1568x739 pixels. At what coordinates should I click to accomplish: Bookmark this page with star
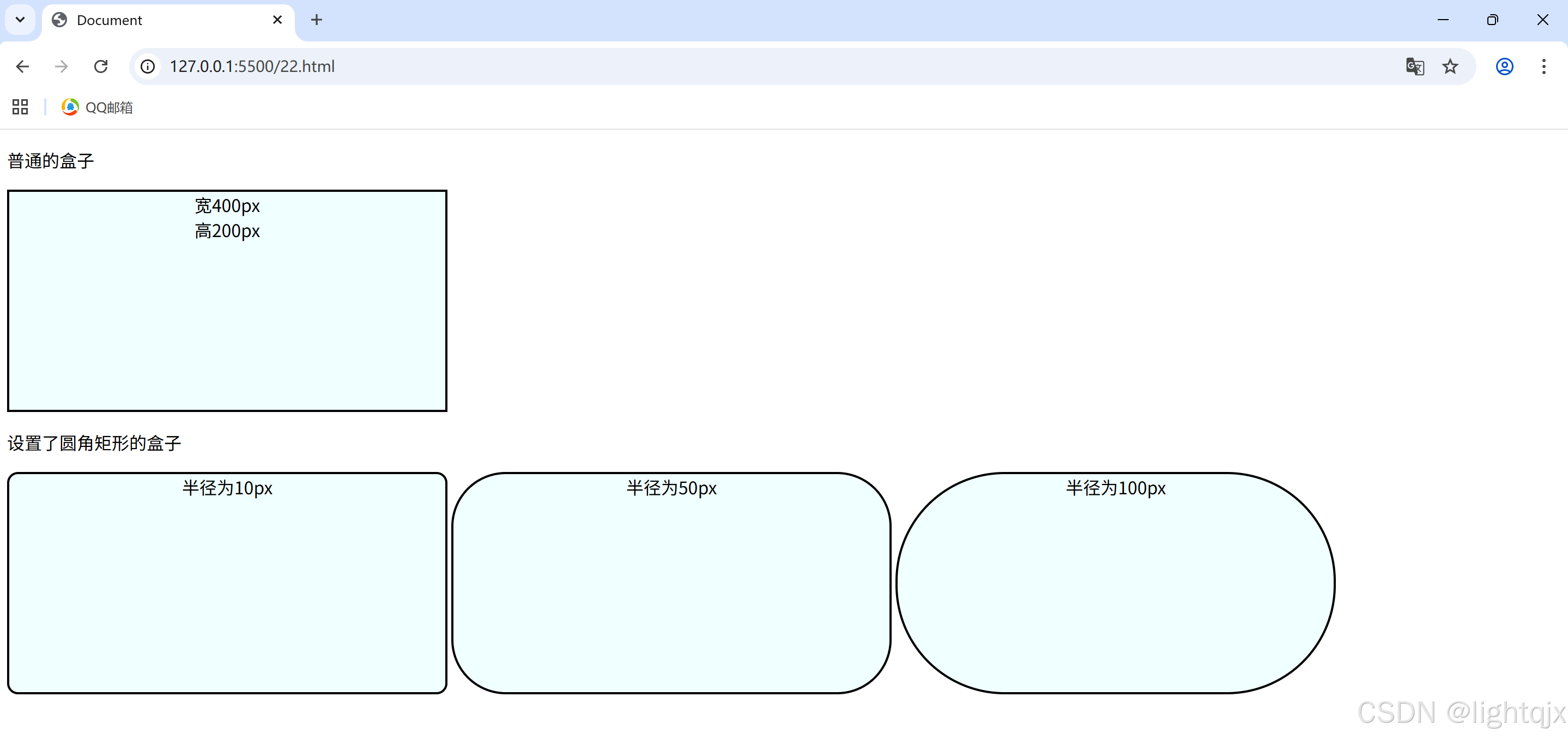[x=1450, y=66]
